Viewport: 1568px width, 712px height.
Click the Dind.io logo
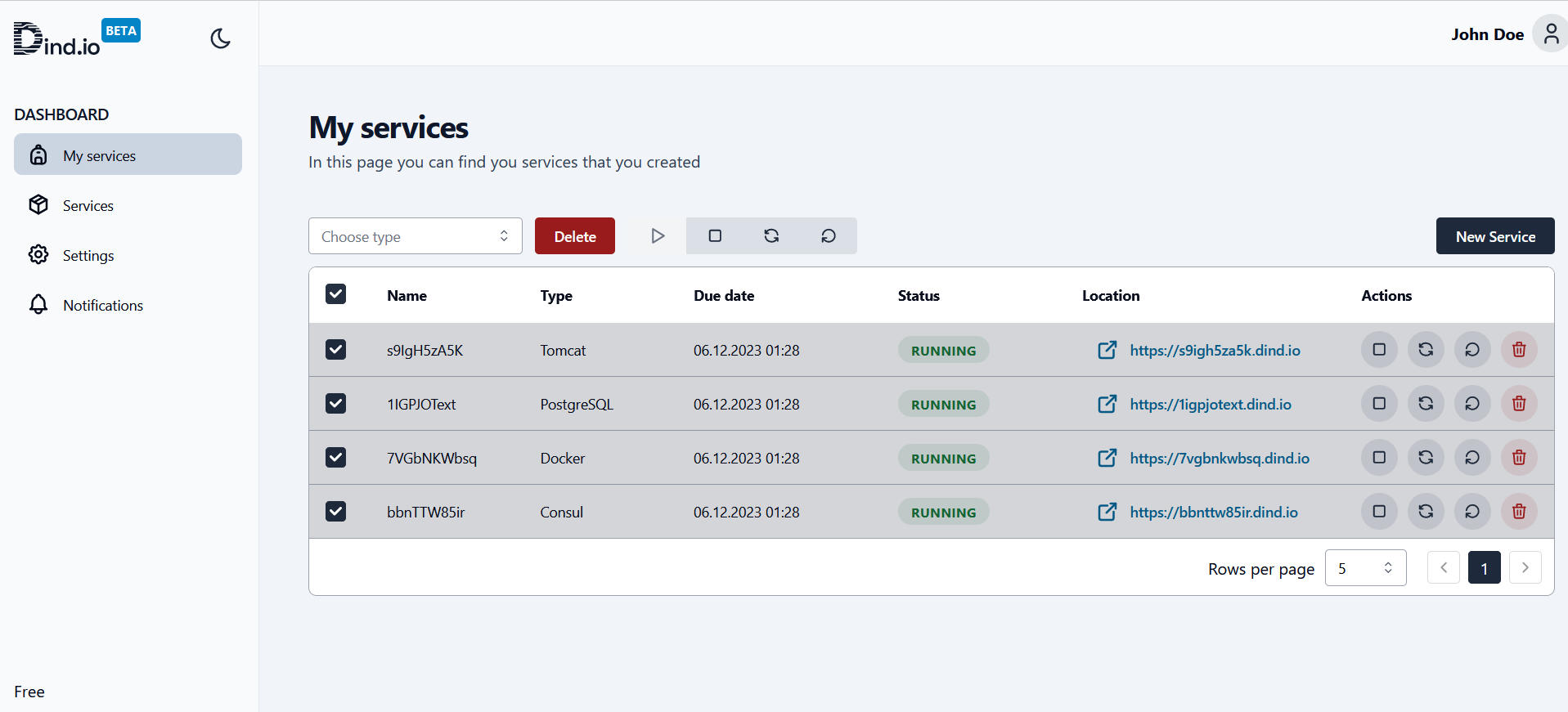pyautogui.click(x=56, y=39)
